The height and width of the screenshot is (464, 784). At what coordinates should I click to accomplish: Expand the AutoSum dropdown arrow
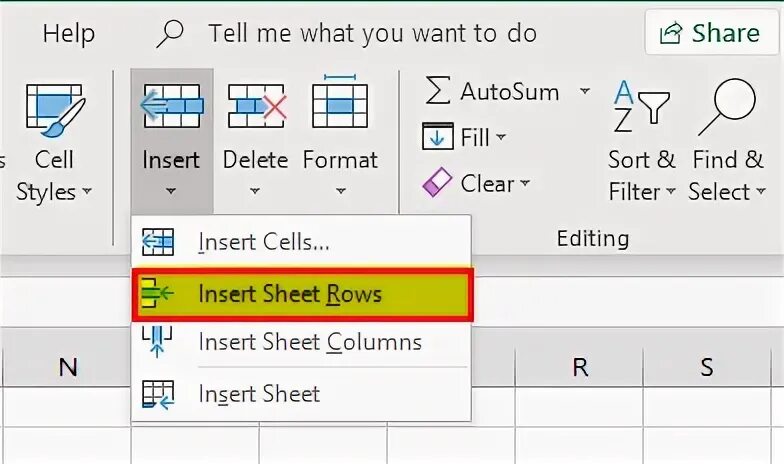[584, 91]
